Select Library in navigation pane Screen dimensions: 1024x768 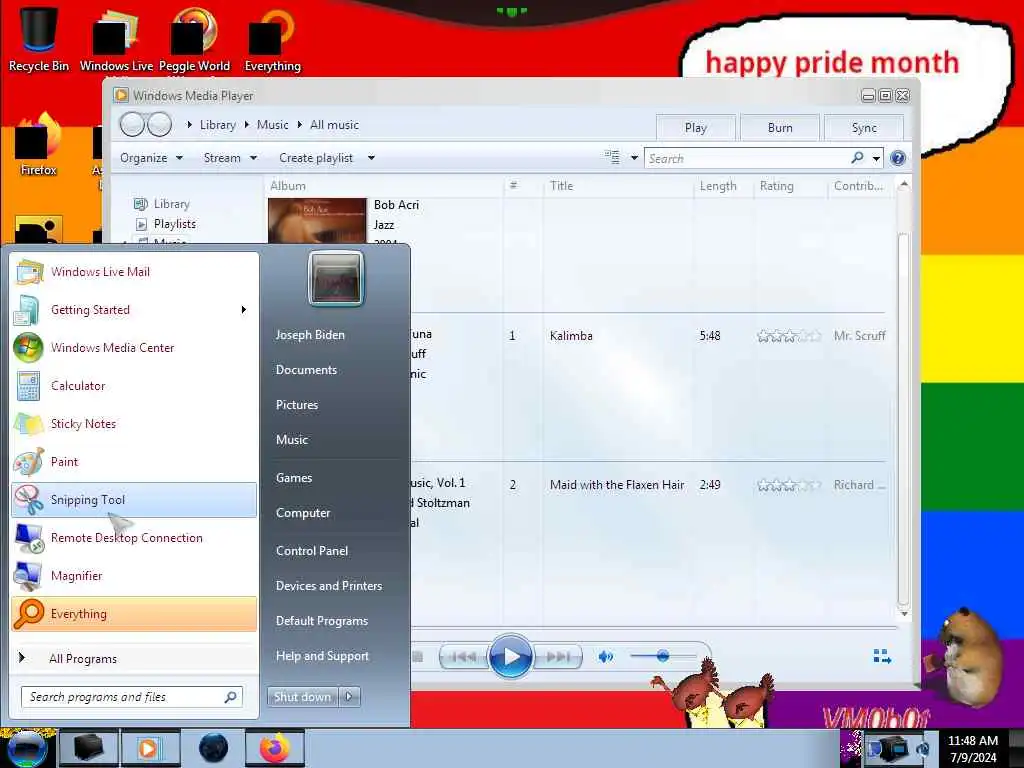point(171,204)
